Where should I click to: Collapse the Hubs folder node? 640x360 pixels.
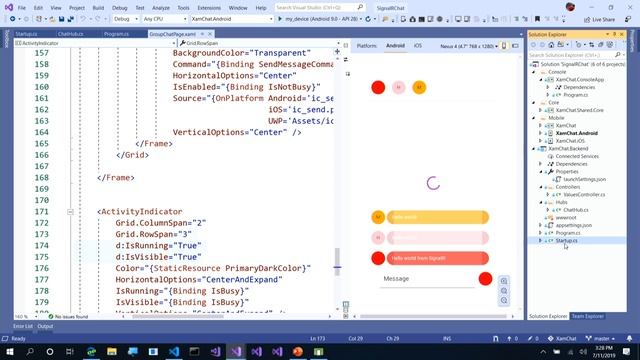540,202
